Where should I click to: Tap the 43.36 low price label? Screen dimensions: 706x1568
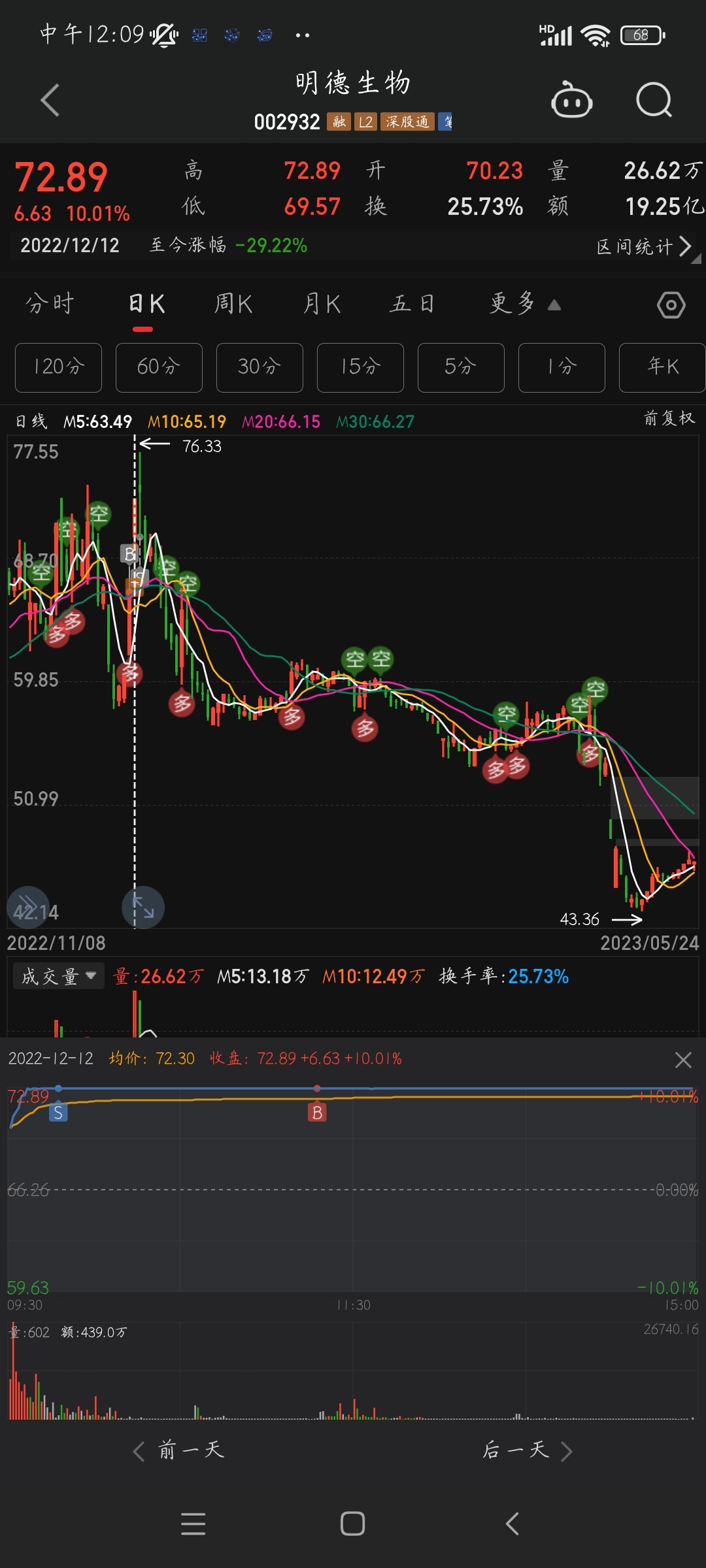click(579, 919)
